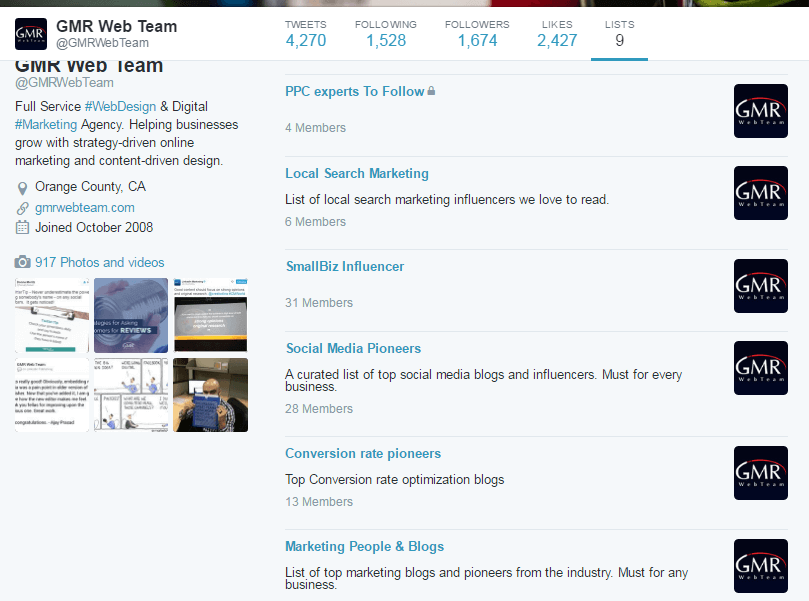Screen dimensions: 809x601
Task: Open the Conversion rate pioneers list
Action: pyautogui.click(x=363, y=453)
